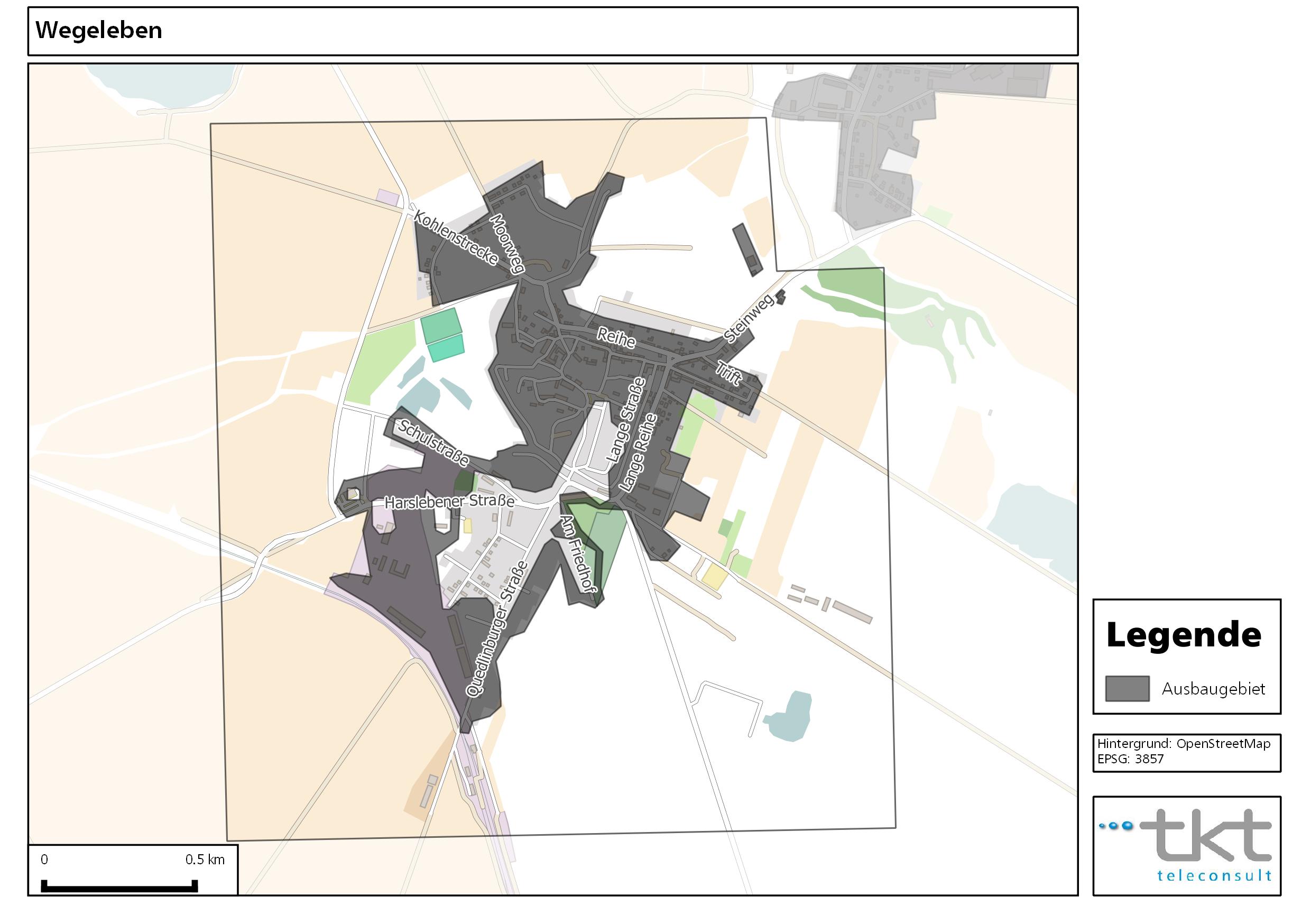Click the Legende heading
Screen dimensions: 1311x924
pos(1183,635)
